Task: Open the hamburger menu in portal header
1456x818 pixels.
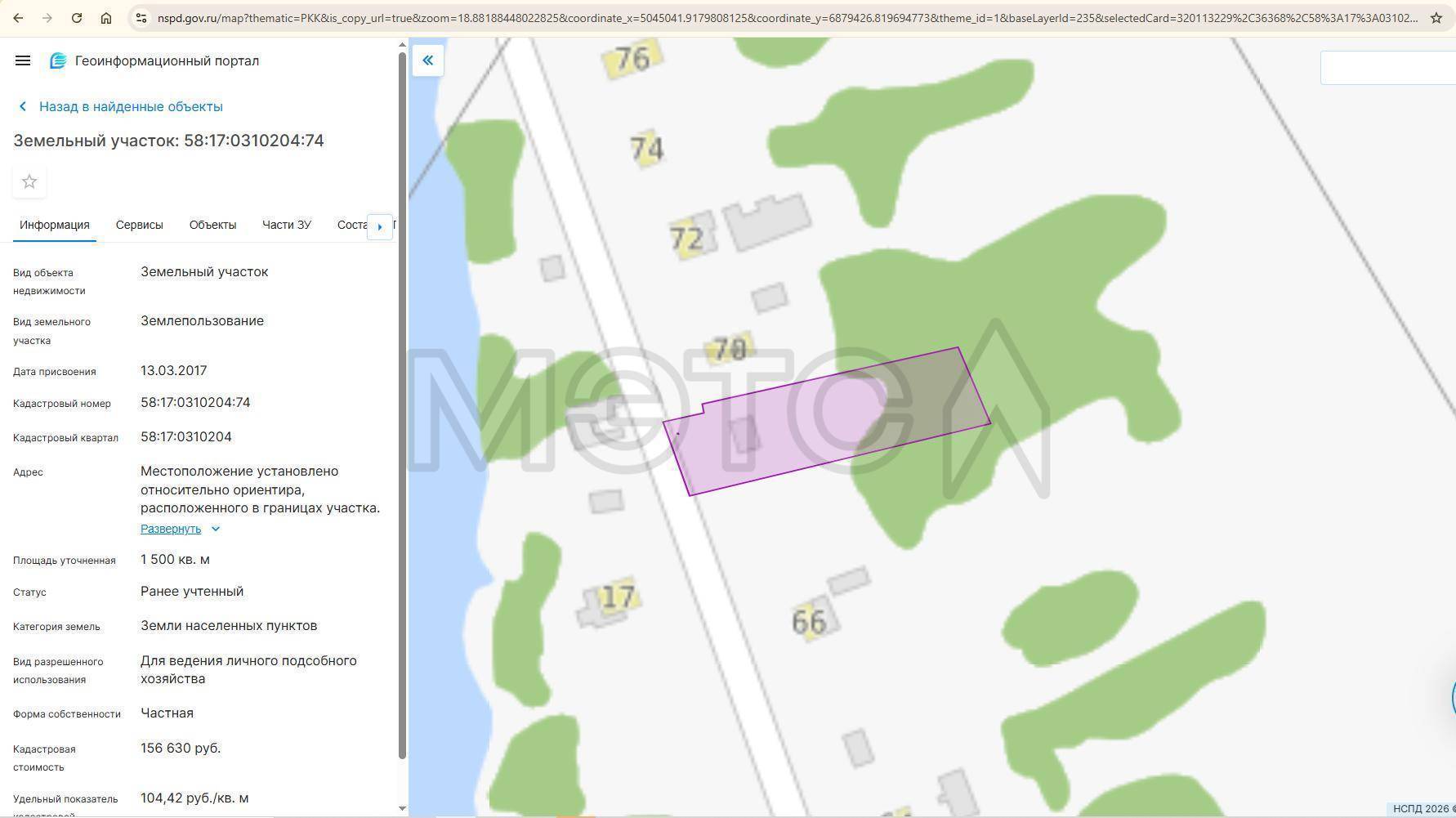Action: pyautogui.click(x=23, y=60)
